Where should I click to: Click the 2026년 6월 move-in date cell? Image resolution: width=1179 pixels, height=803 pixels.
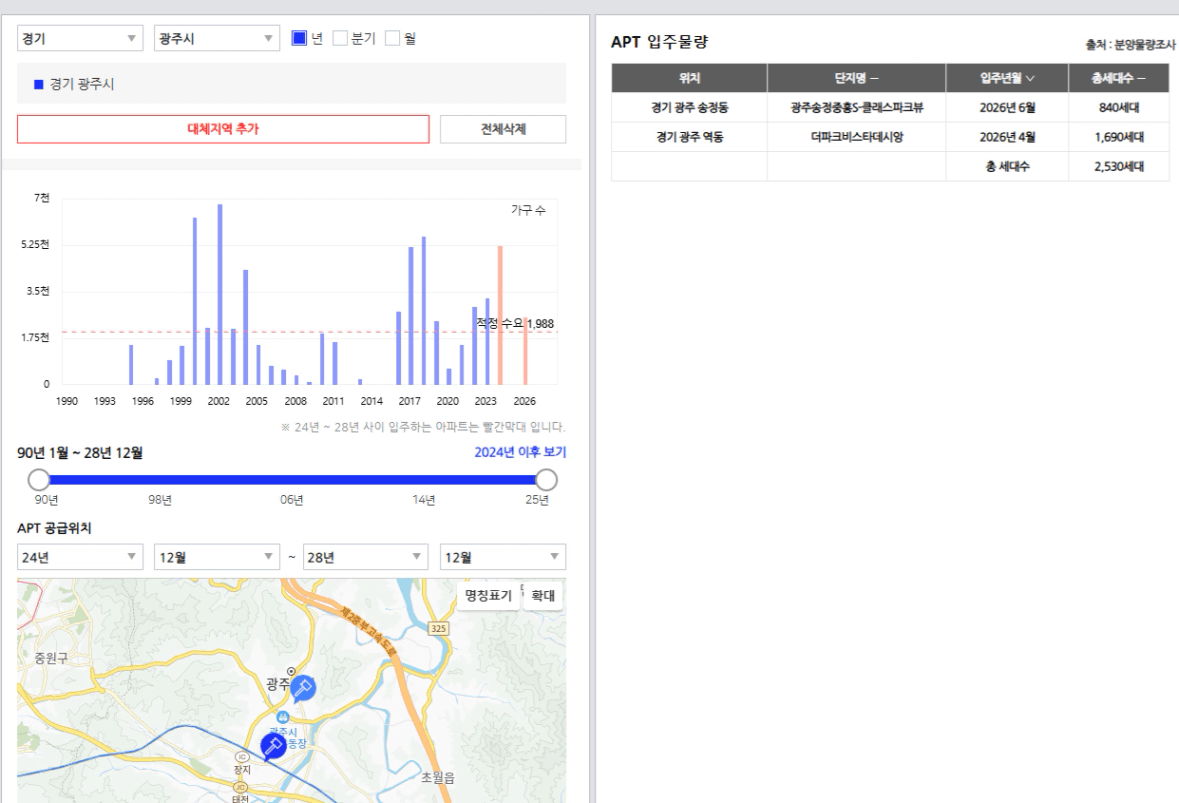[1007, 108]
